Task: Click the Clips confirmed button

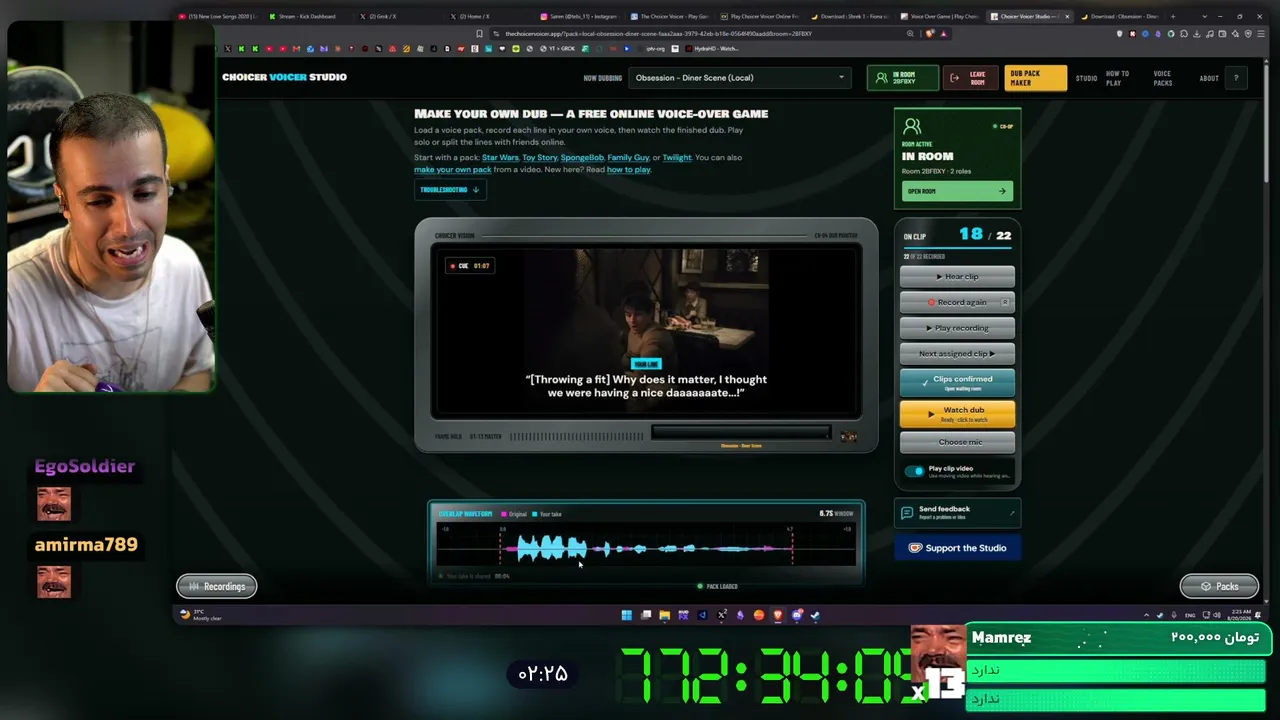Action: click(x=957, y=382)
